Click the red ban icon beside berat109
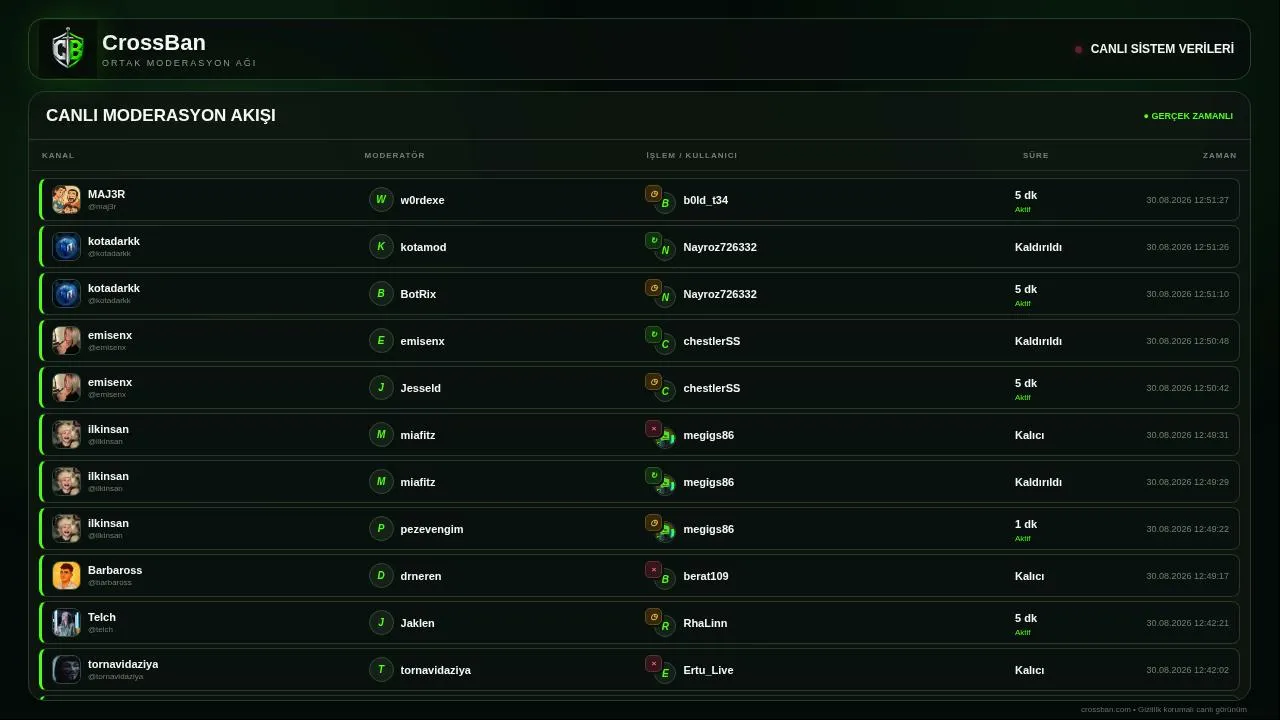 pos(653,570)
